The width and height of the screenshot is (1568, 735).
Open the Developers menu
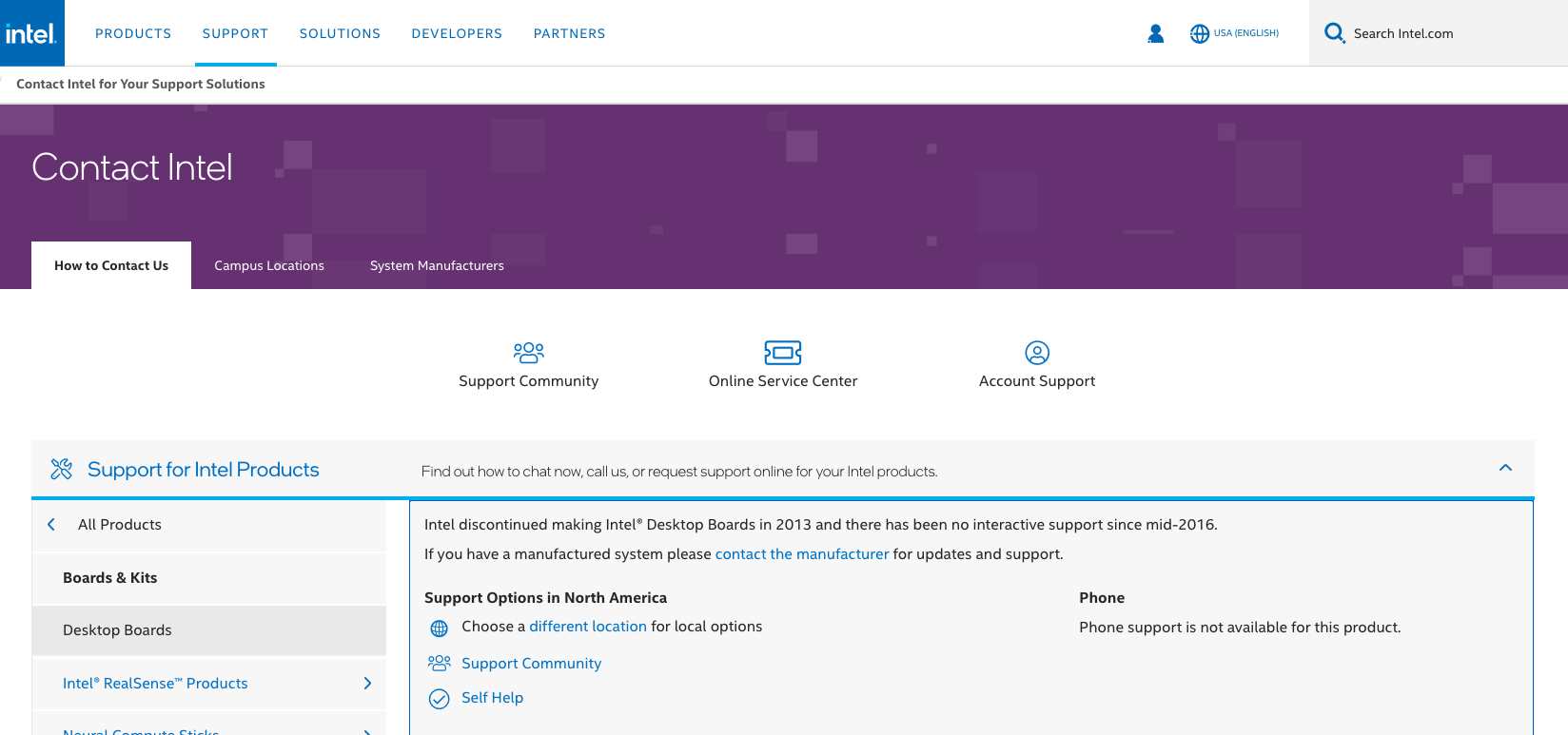pyautogui.click(x=457, y=33)
